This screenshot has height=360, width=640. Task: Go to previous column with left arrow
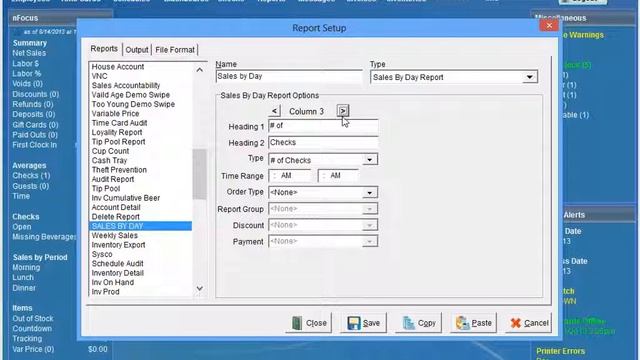274,111
